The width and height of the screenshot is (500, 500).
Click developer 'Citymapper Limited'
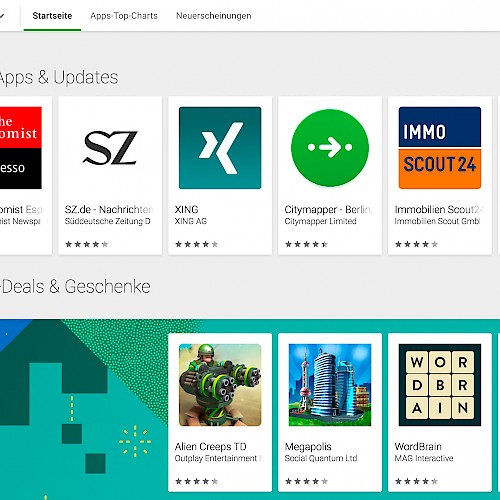(x=320, y=221)
